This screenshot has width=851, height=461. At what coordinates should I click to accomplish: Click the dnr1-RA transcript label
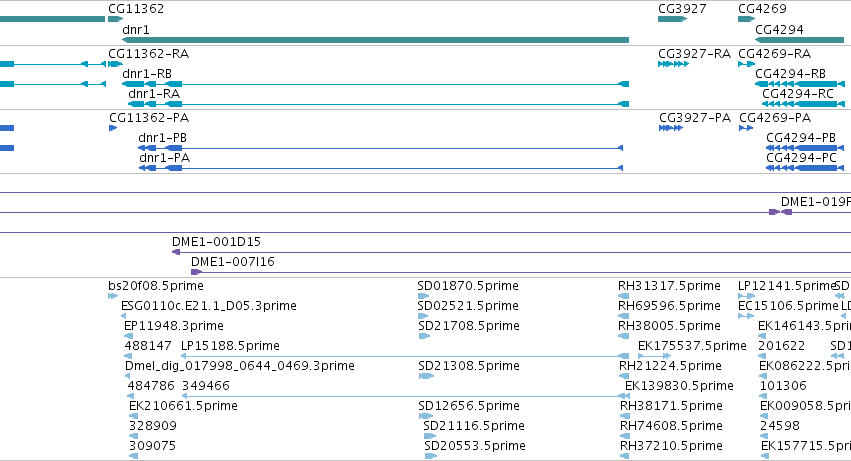coord(154,93)
